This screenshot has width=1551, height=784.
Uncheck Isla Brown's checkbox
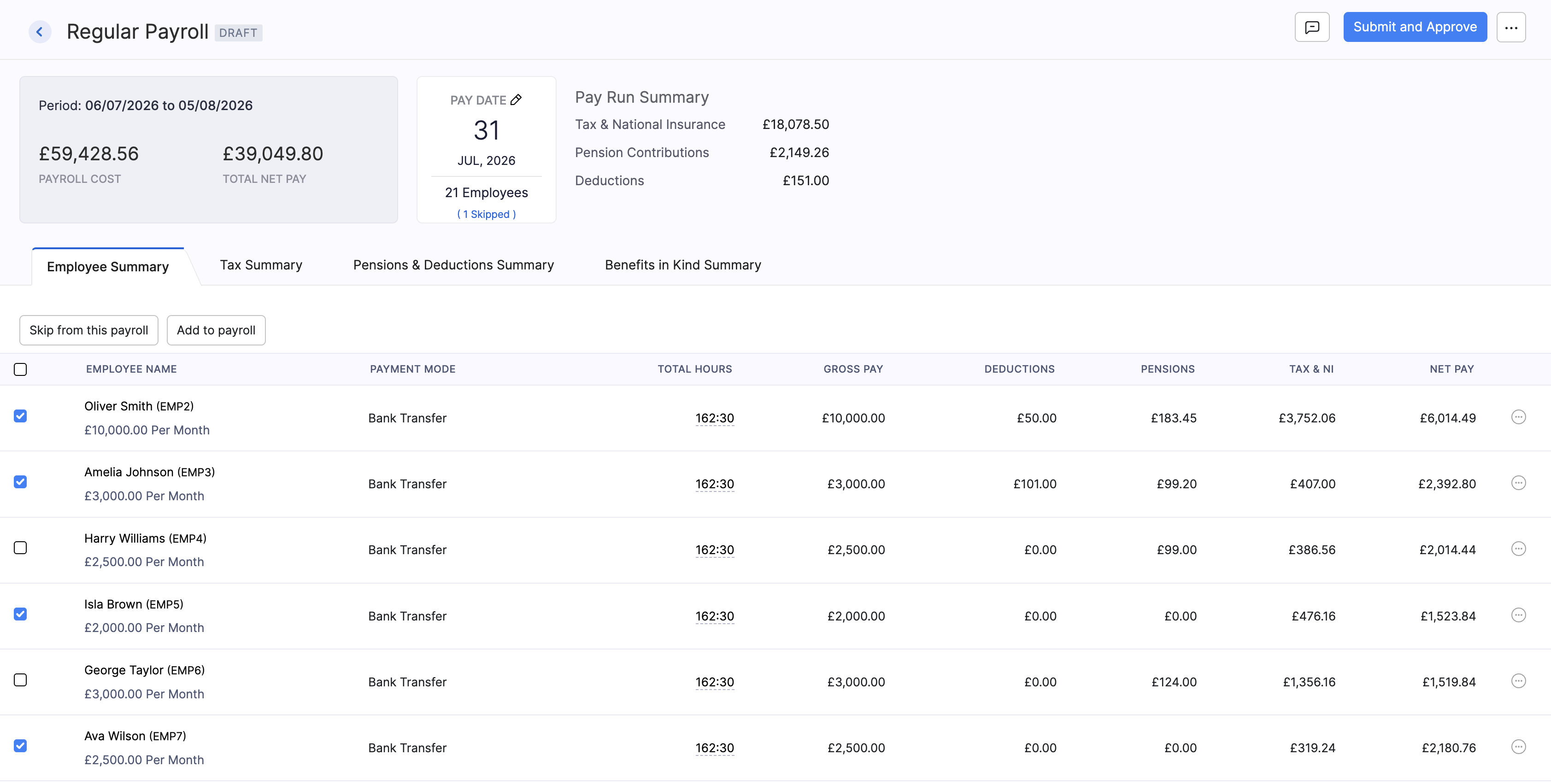point(20,614)
